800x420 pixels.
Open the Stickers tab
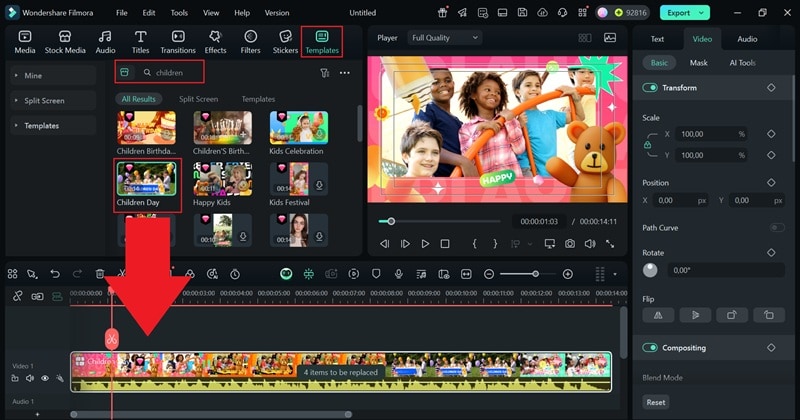click(x=285, y=42)
